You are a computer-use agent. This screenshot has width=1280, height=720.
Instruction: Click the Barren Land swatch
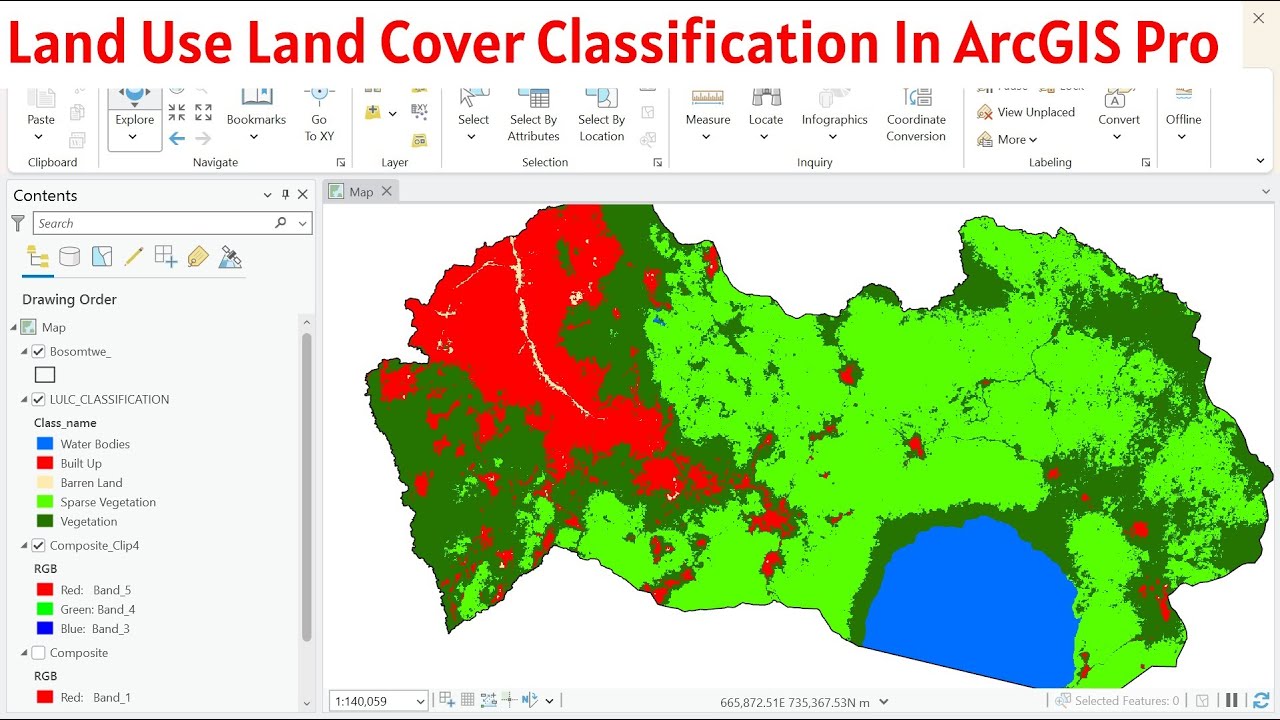(x=44, y=482)
